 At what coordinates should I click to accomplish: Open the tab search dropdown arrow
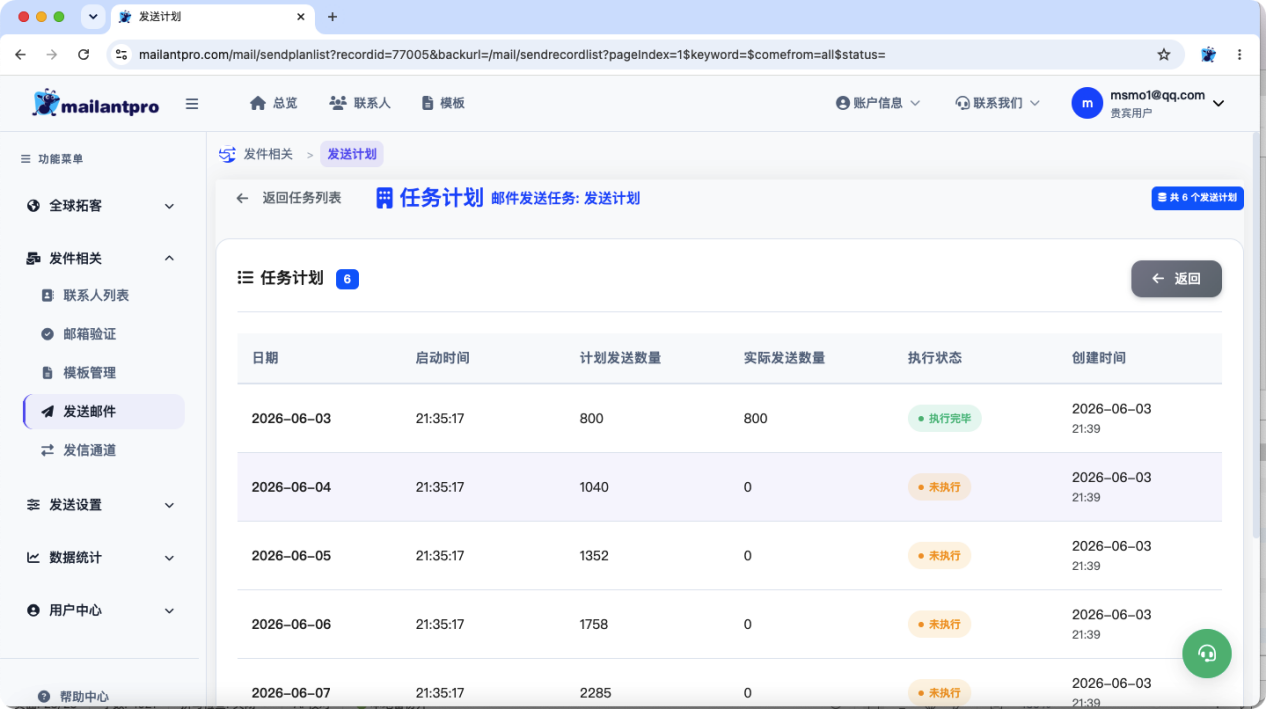(x=93, y=17)
